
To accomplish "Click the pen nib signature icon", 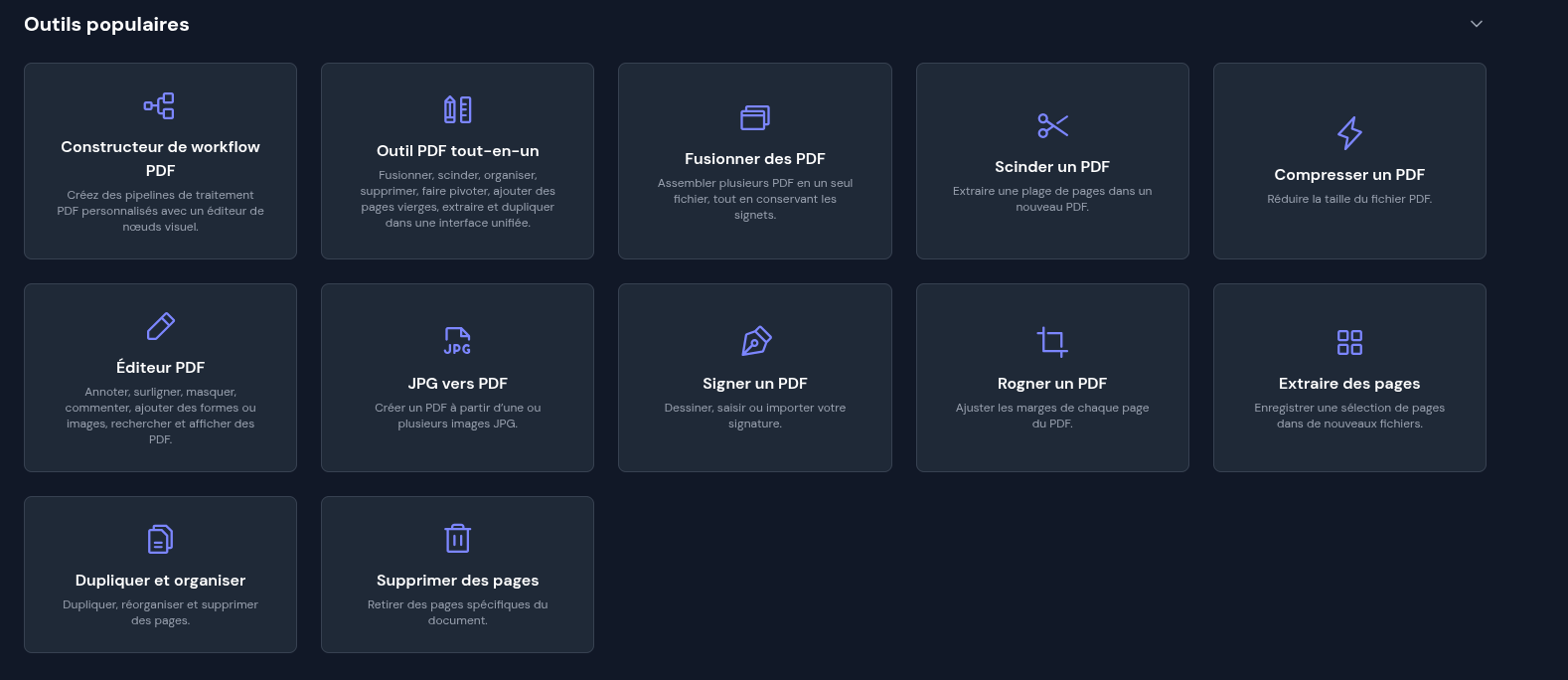I will click(x=755, y=342).
